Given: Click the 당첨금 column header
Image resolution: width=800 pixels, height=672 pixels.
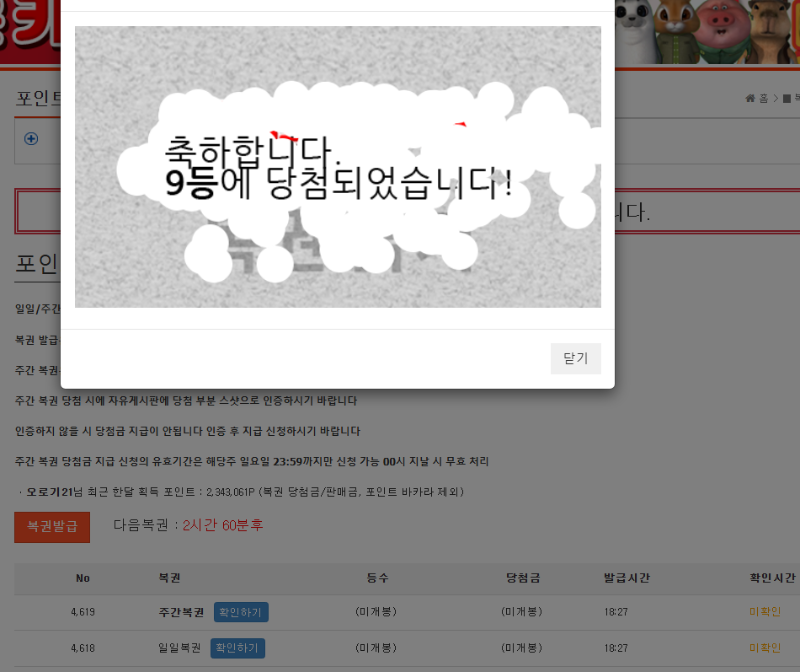Looking at the screenshot, I should 522,578.
